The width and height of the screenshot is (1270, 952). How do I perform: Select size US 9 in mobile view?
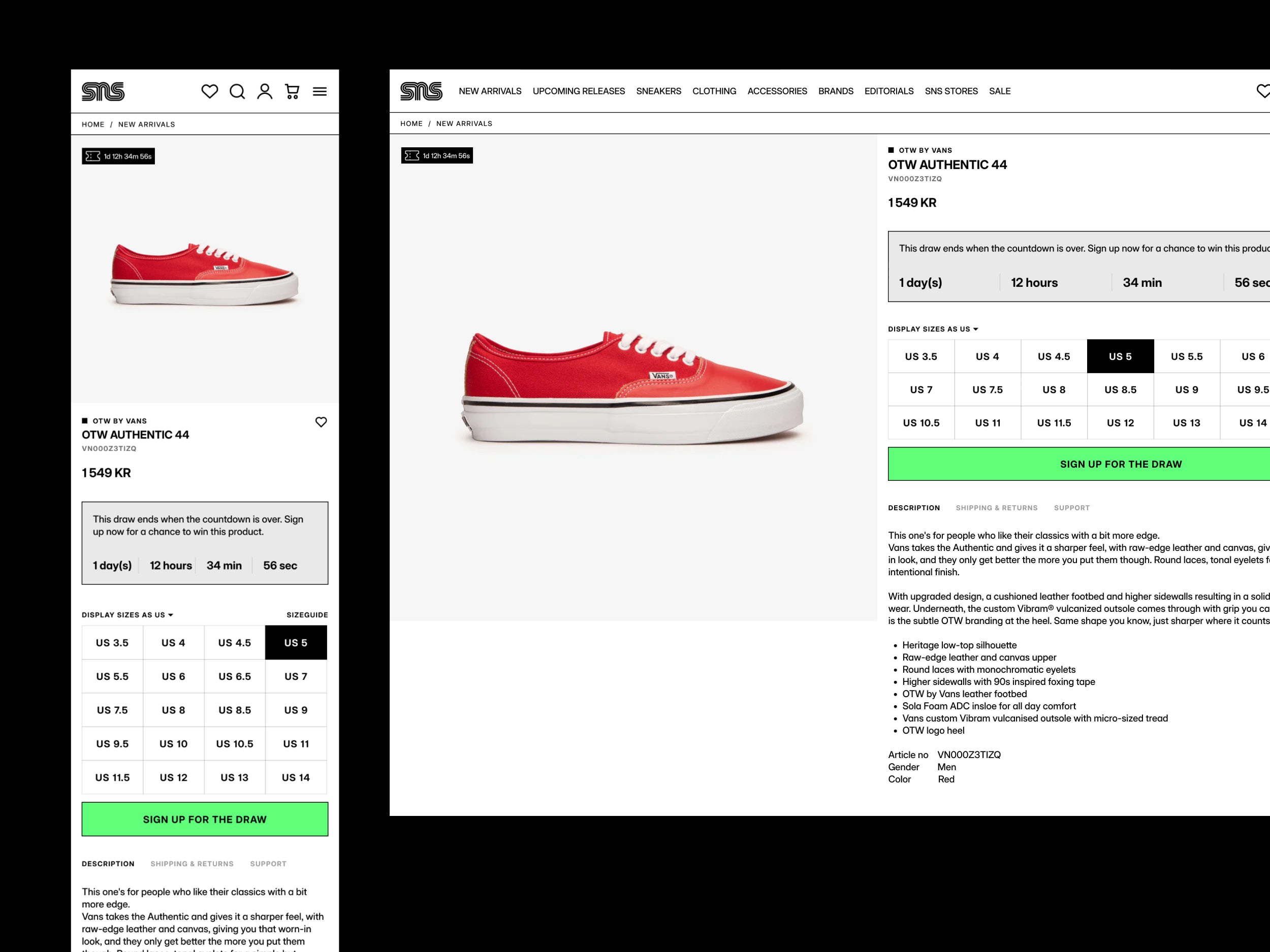(296, 710)
